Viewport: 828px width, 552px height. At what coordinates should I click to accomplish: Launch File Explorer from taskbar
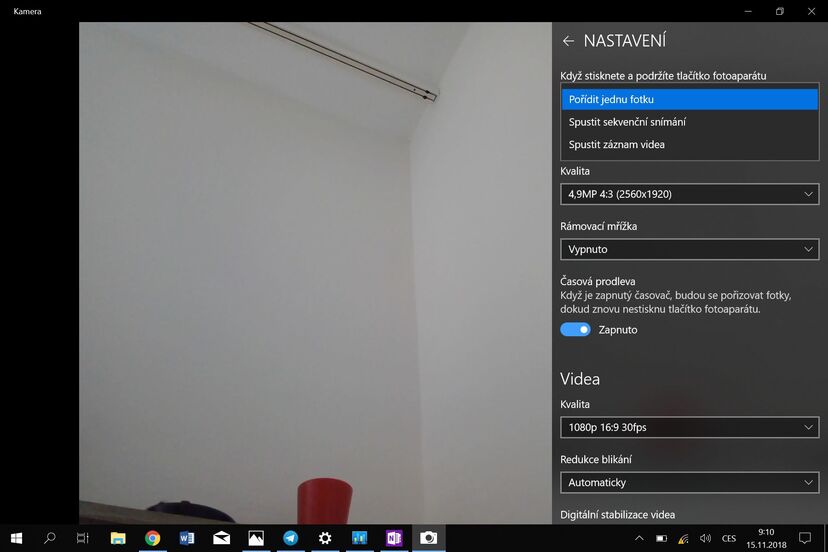[118, 538]
